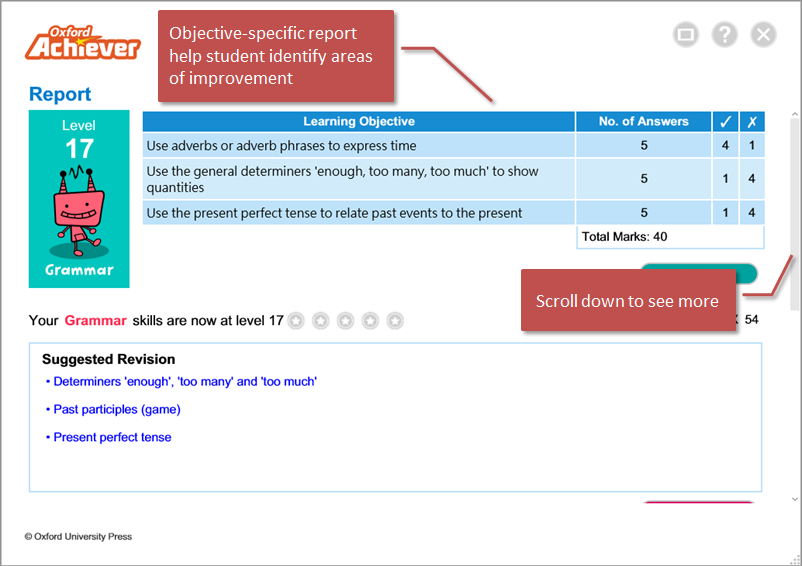The height and width of the screenshot is (566, 802).
Task: Click the fullscreen window icon
Action: click(x=685, y=34)
